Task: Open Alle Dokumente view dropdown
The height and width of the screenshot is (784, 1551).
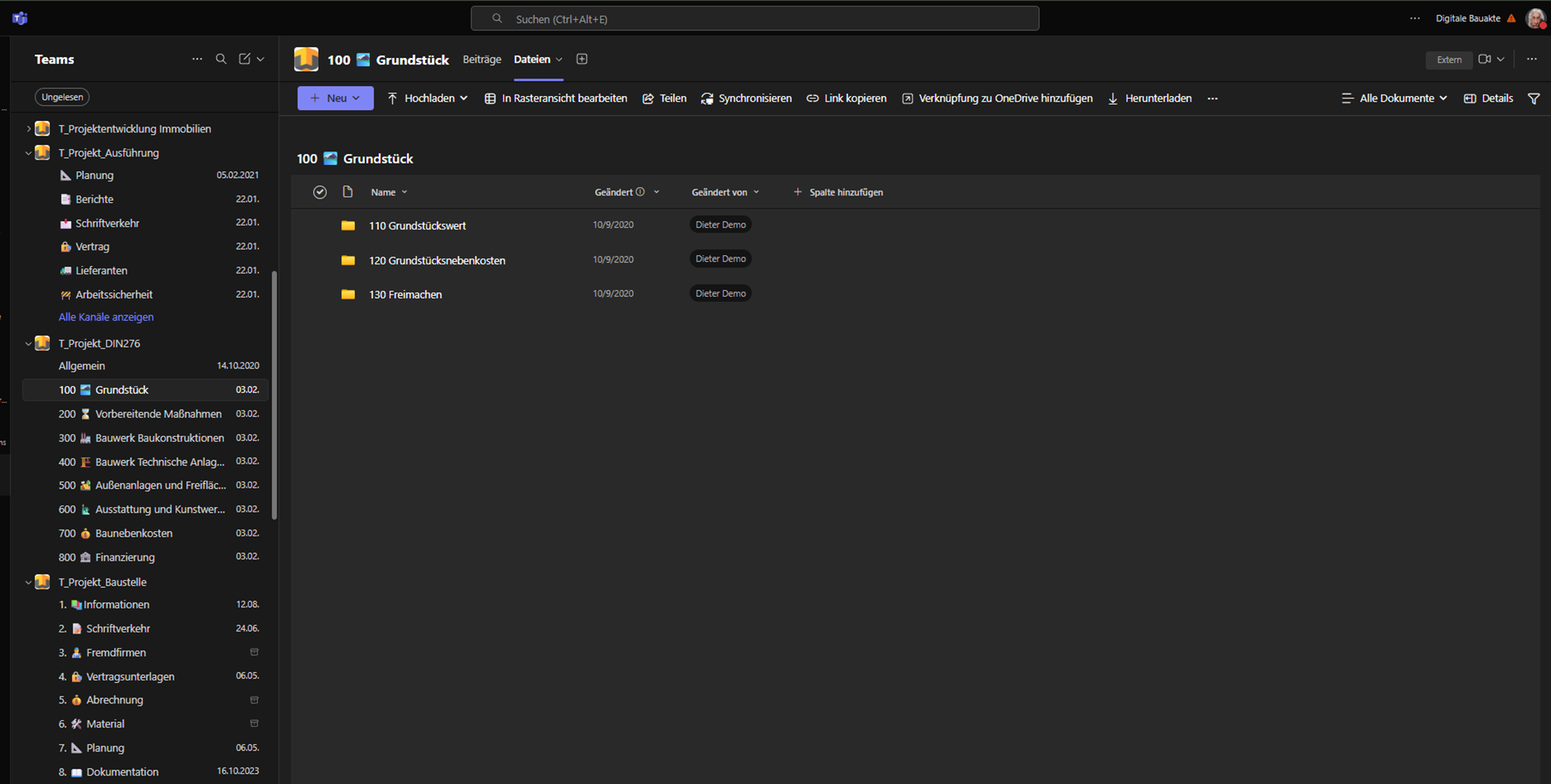Action: click(x=1394, y=98)
